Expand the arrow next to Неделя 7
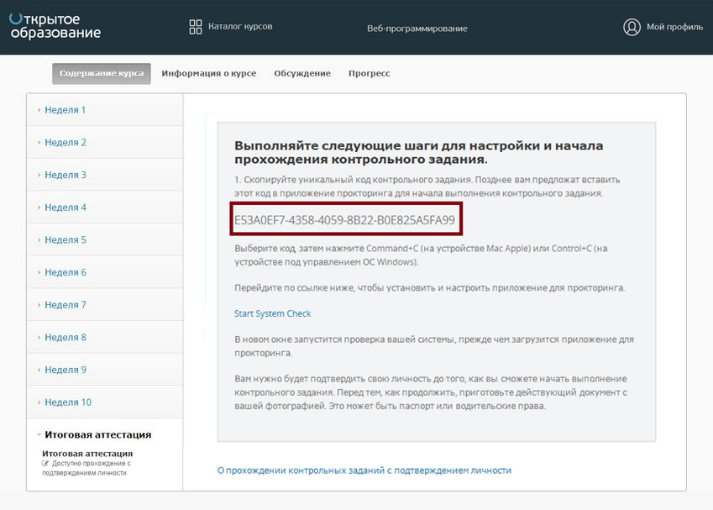 (x=39, y=305)
